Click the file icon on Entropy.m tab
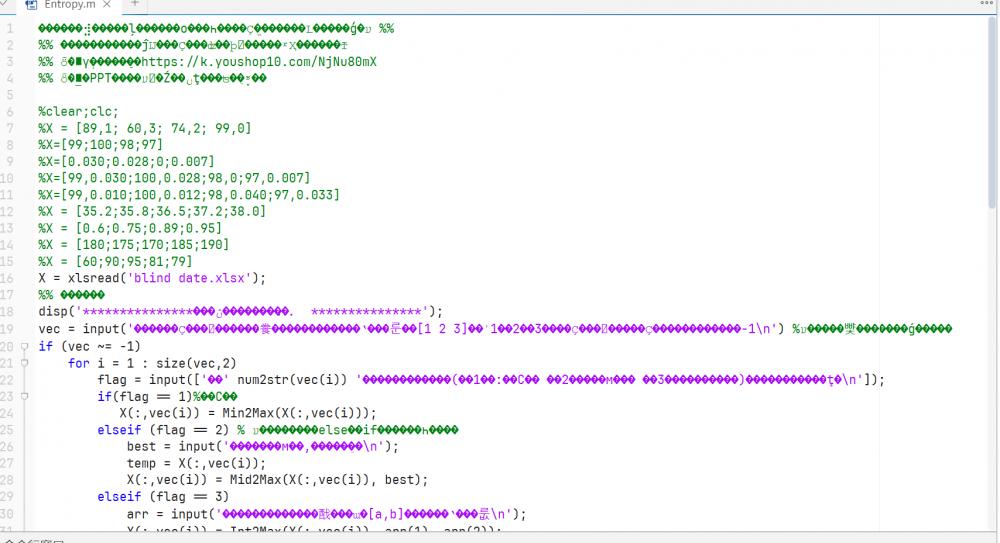 pos(31,5)
